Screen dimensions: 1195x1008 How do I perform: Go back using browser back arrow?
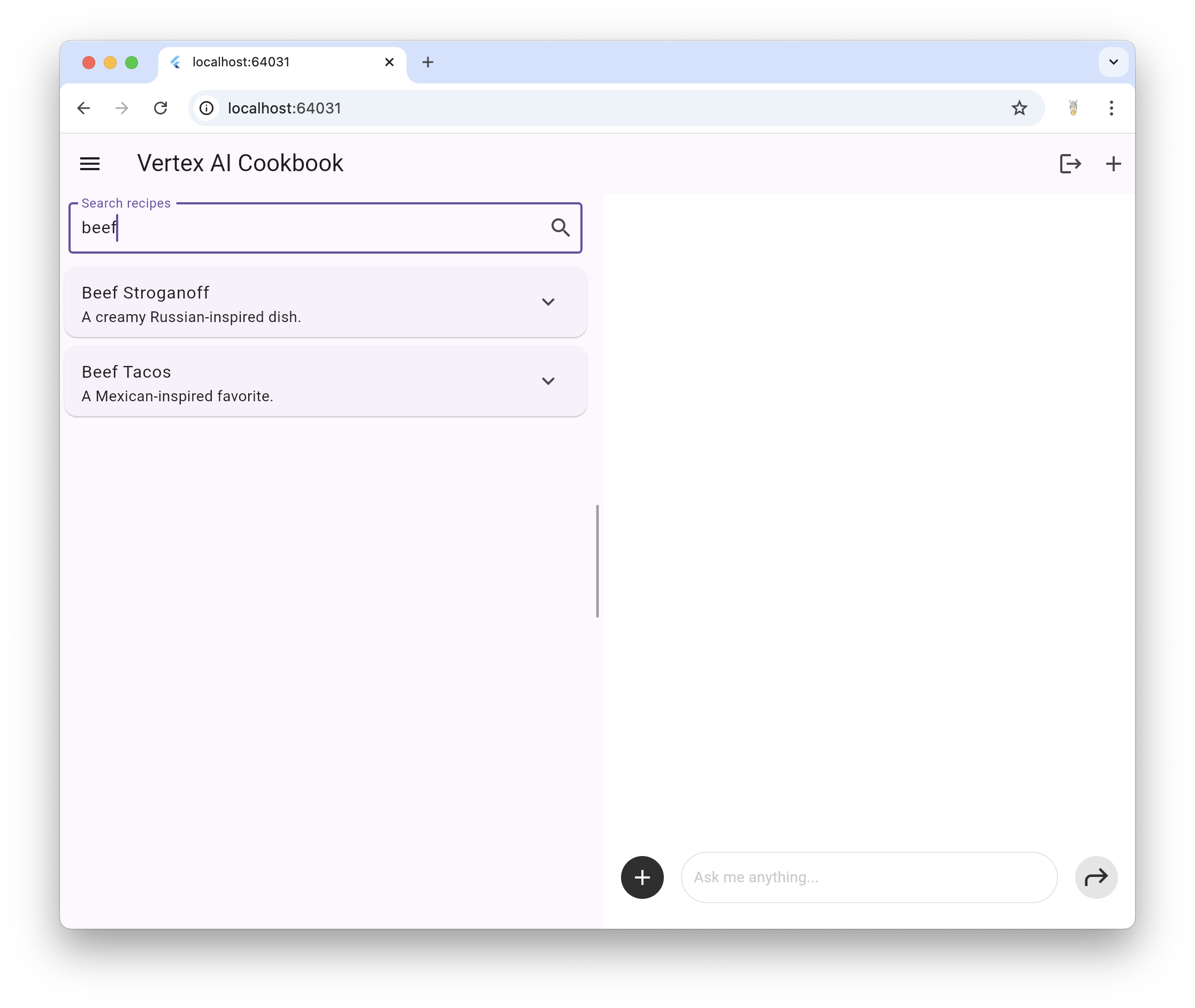click(84, 108)
